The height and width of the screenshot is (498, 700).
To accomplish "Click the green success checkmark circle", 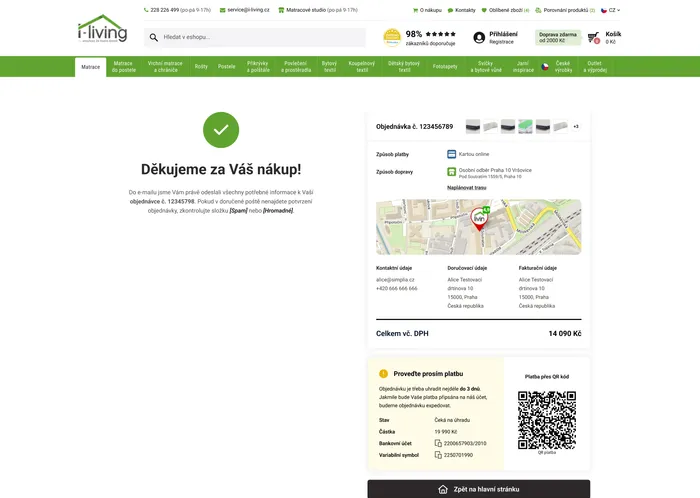I will click(221, 130).
